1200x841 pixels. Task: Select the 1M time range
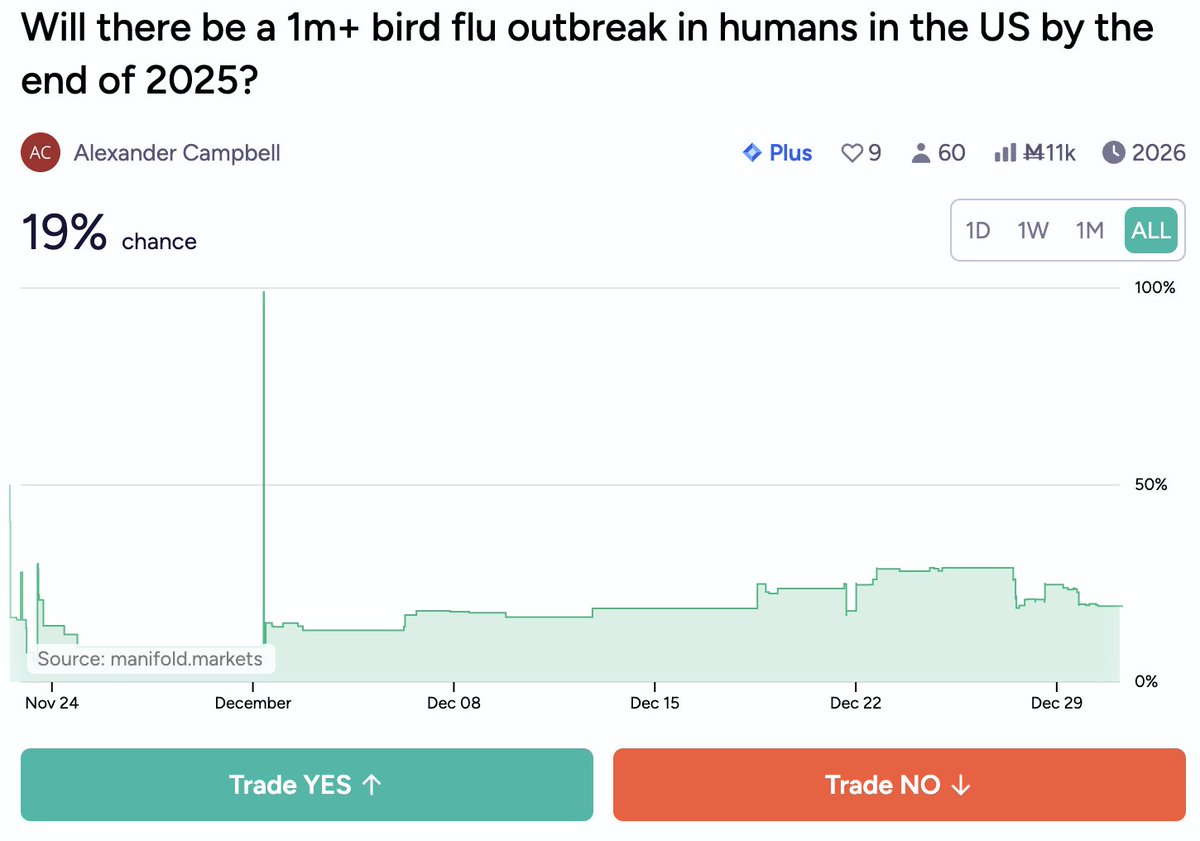tap(1089, 230)
